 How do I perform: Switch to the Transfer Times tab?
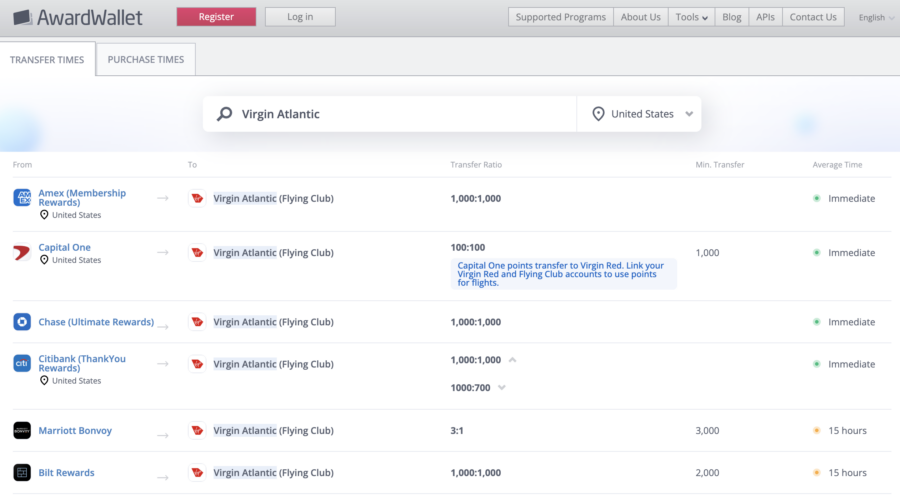click(47, 60)
